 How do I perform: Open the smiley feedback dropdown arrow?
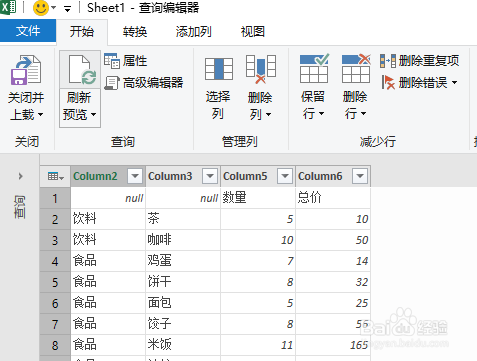pyautogui.click(x=54, y=8)
